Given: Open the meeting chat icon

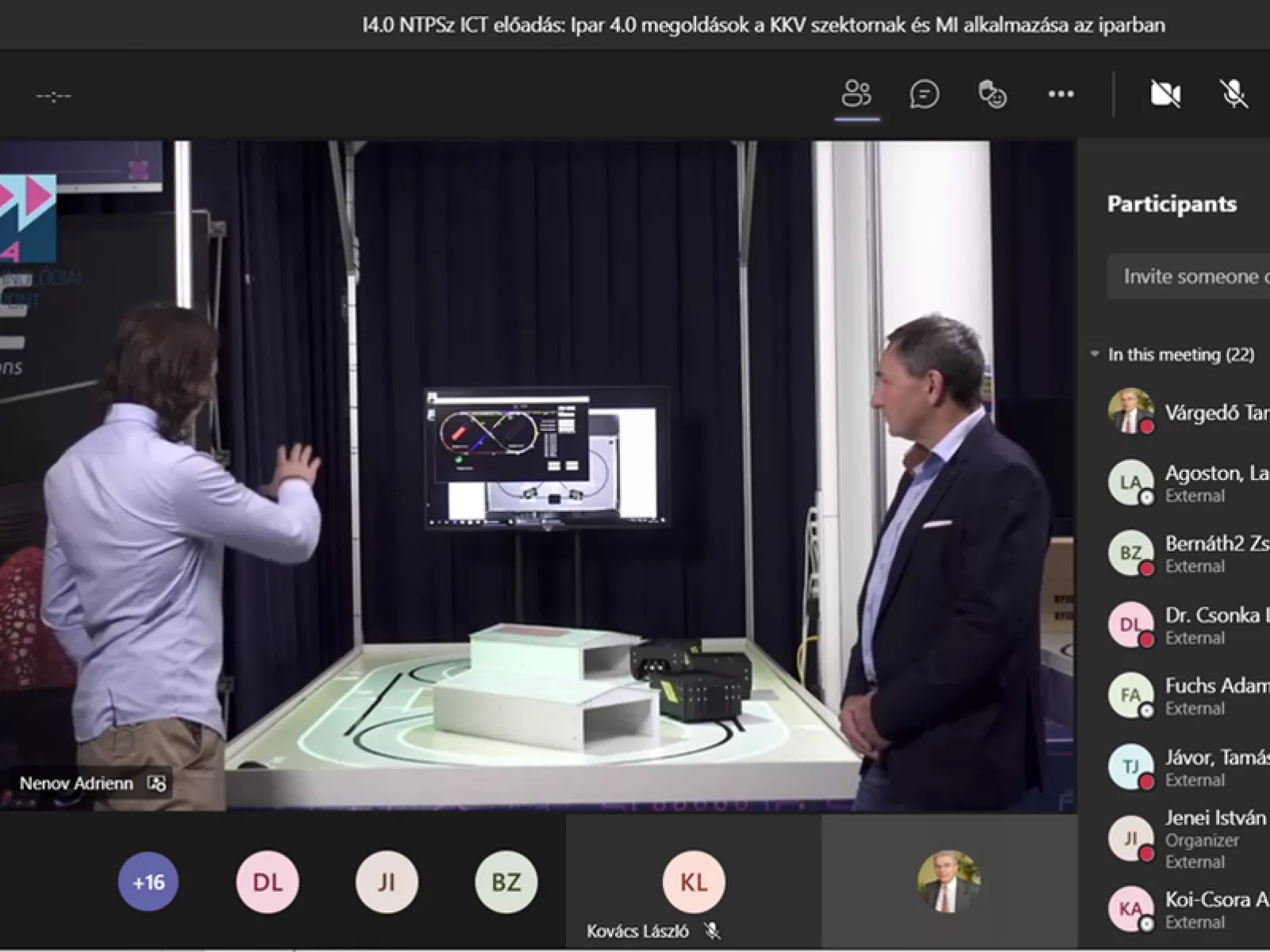Looking at the screenshot, I should point(924,94).
